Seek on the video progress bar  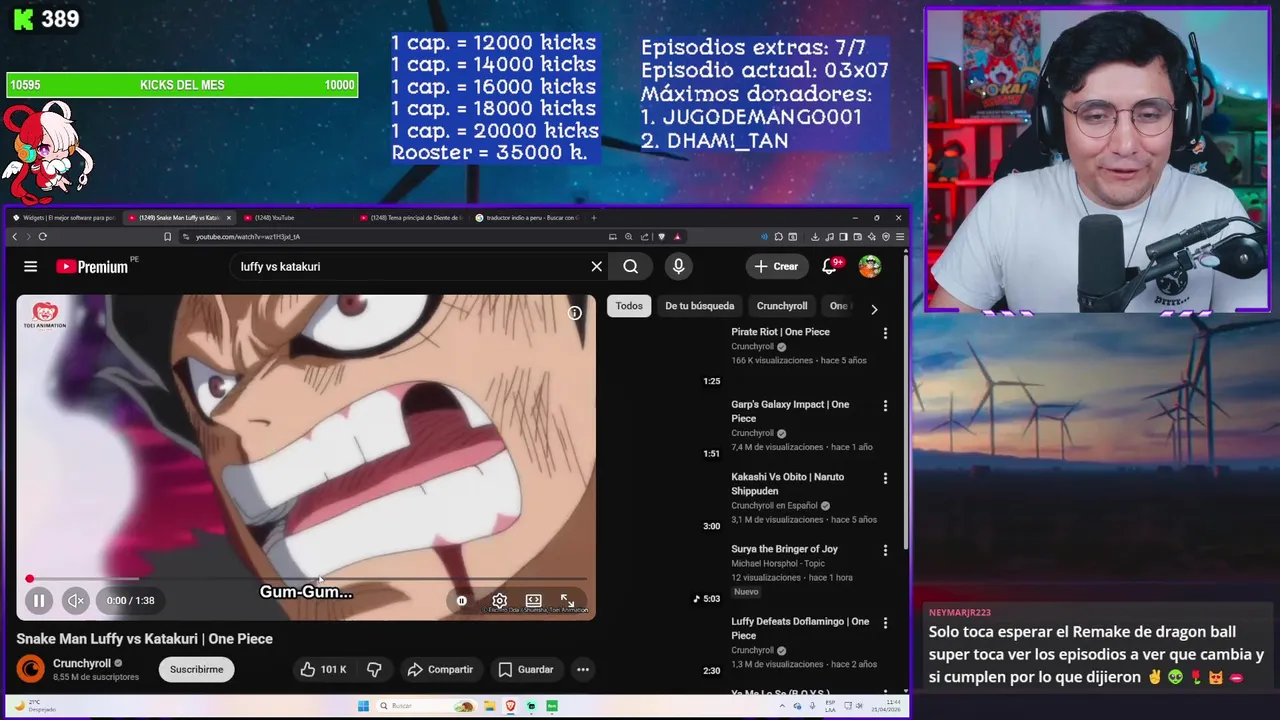pyautogui.click(x=306, y=579)
